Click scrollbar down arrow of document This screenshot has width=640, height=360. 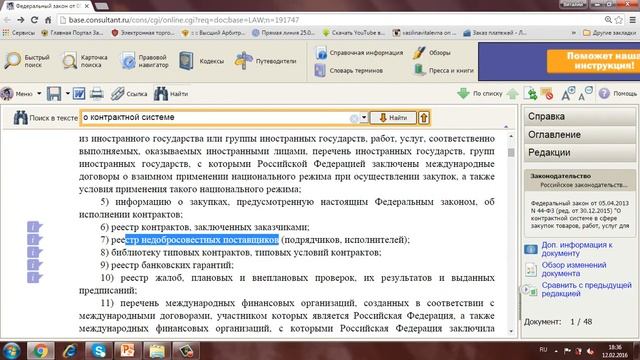pos(511,331)
